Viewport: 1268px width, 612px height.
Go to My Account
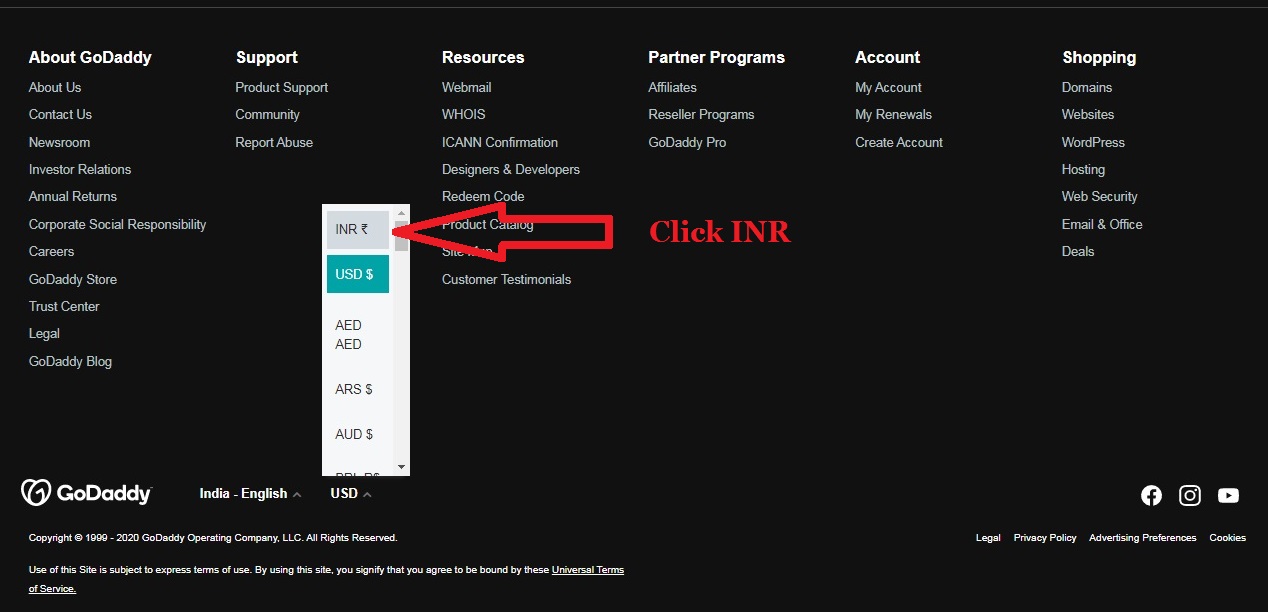pos(888,87)
